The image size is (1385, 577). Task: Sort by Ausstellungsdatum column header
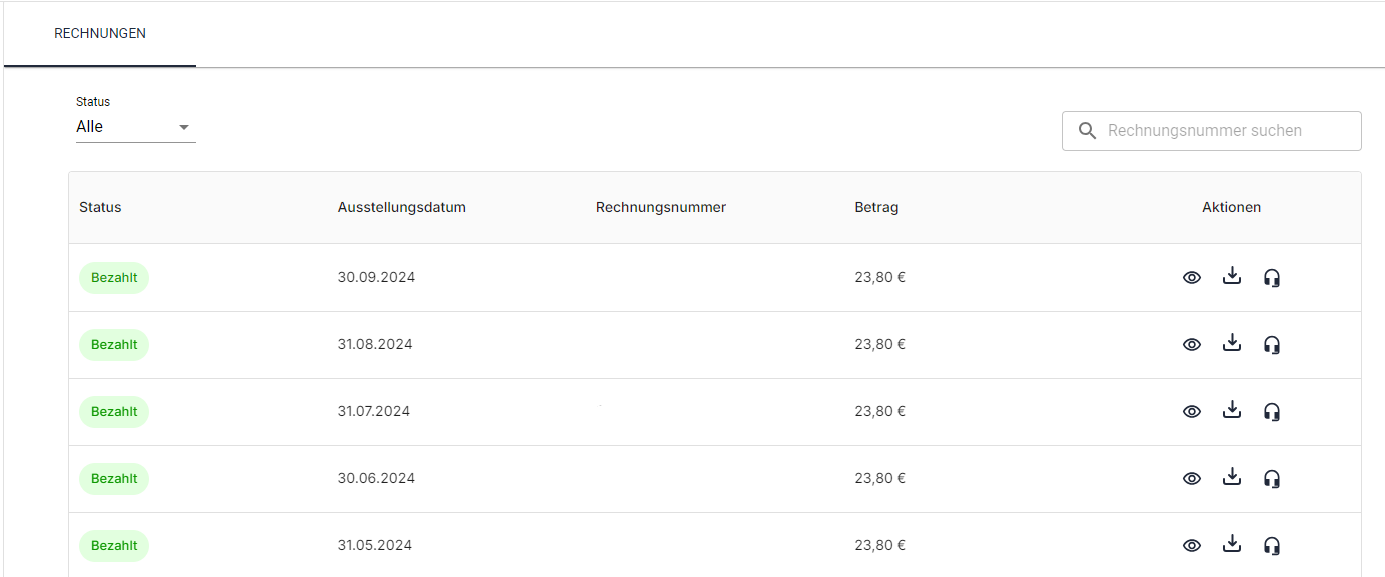click(401, 208)
